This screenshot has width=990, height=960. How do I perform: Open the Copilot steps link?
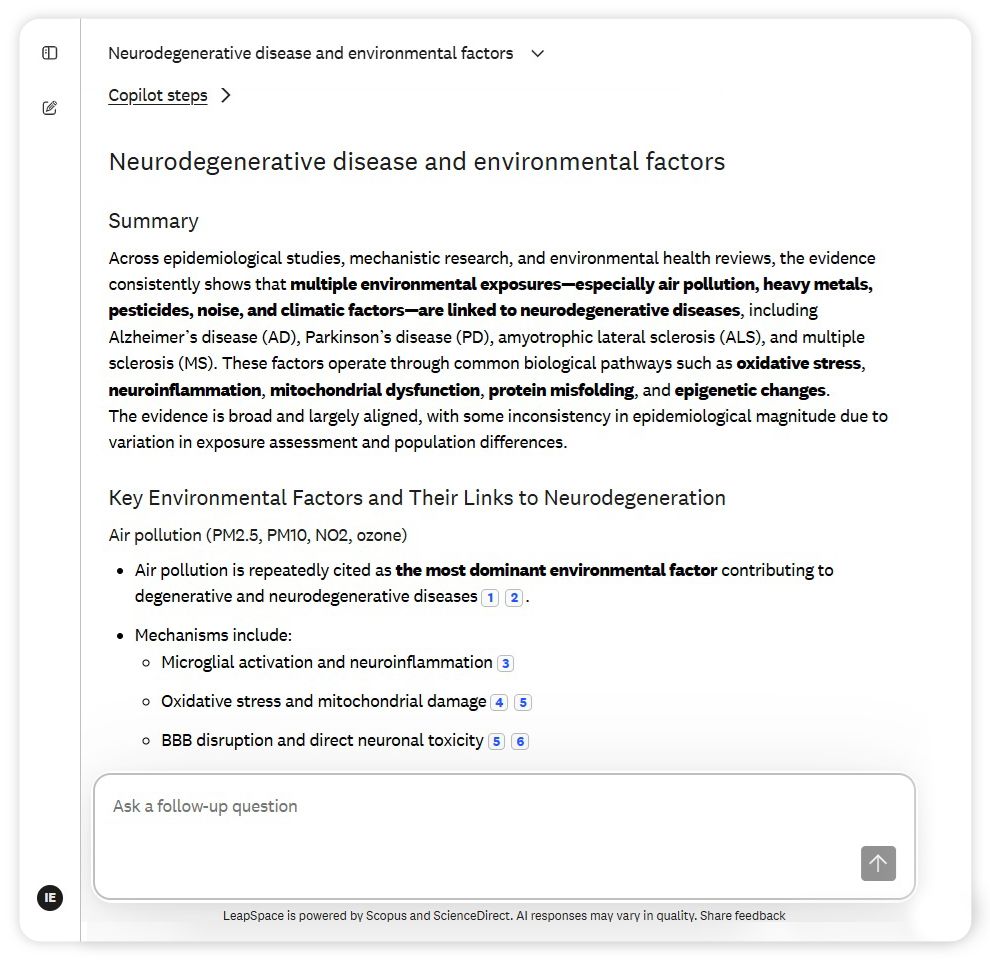coord(158,95)
